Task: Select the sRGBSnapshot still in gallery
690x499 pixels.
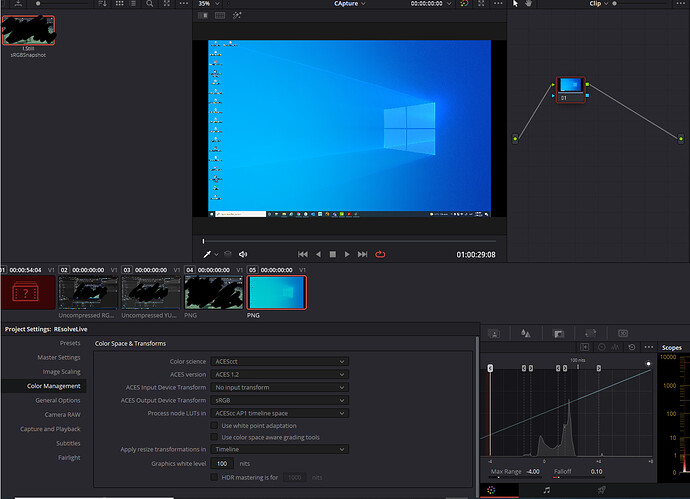Action: coord(29,30)
